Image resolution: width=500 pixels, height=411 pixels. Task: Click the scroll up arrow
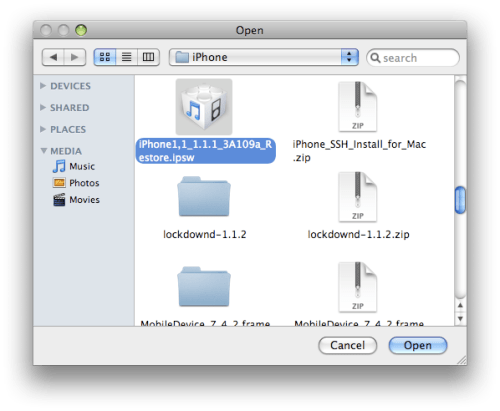click(460, 305)
